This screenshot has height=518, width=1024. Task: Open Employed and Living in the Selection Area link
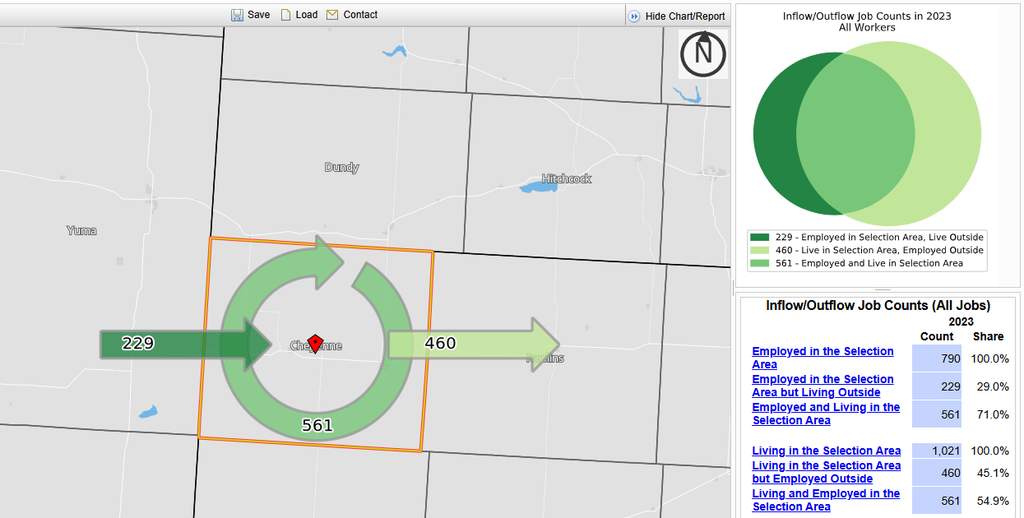tap(825, 414)
